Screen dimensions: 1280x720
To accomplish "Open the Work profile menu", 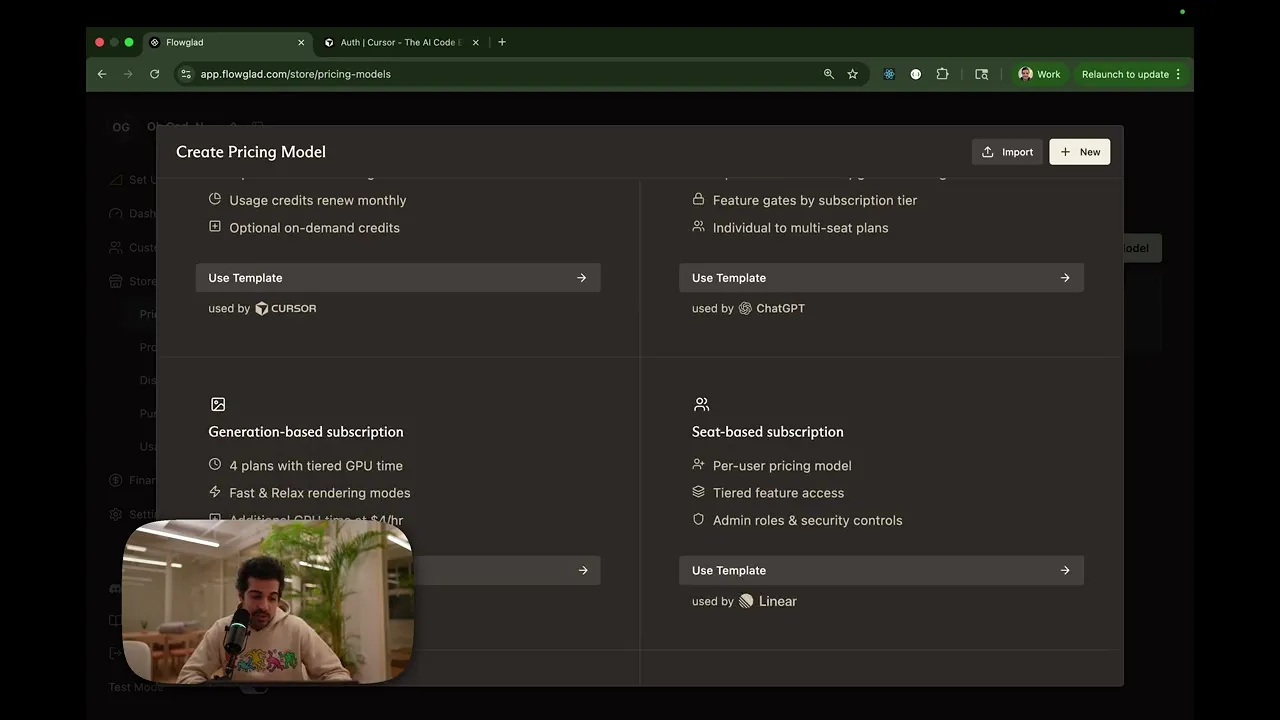I will click(x=1039, y=74).
